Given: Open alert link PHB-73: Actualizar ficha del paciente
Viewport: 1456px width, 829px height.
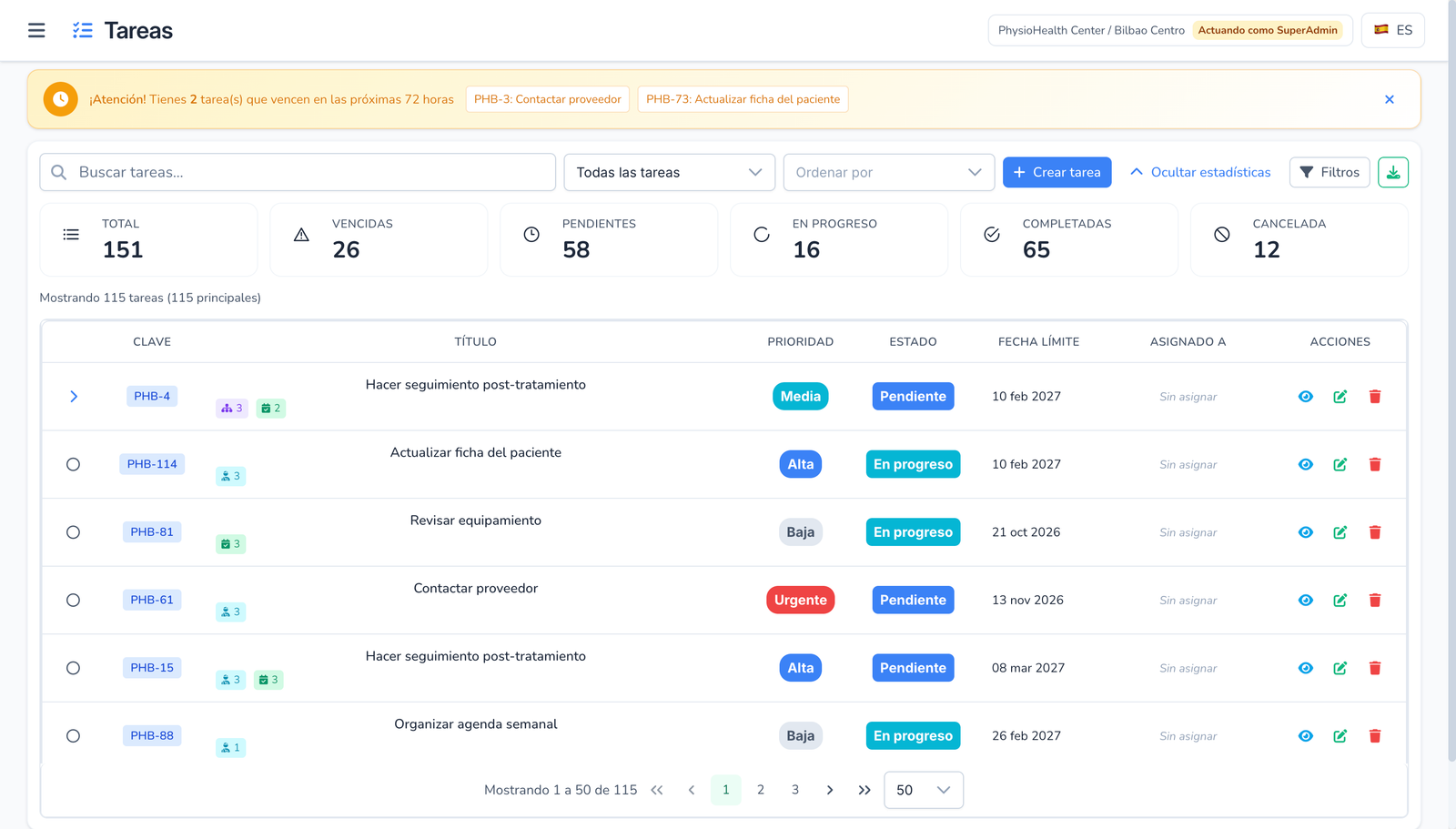Looking at the screenshot, I should pos(743,99).
